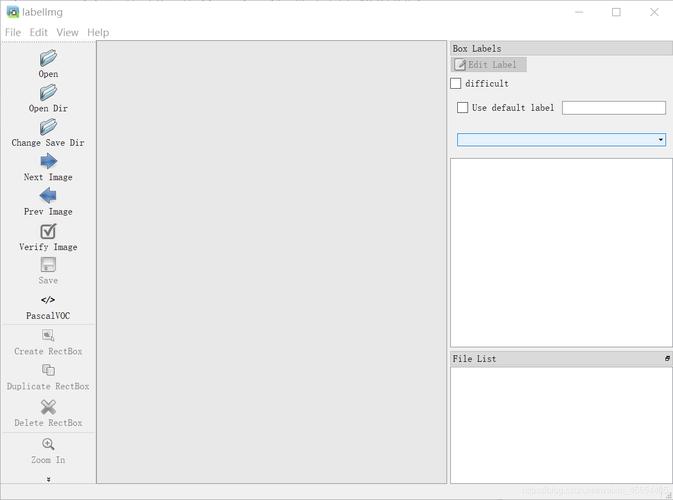Tick the Use default label checkbox

(462, 108)
